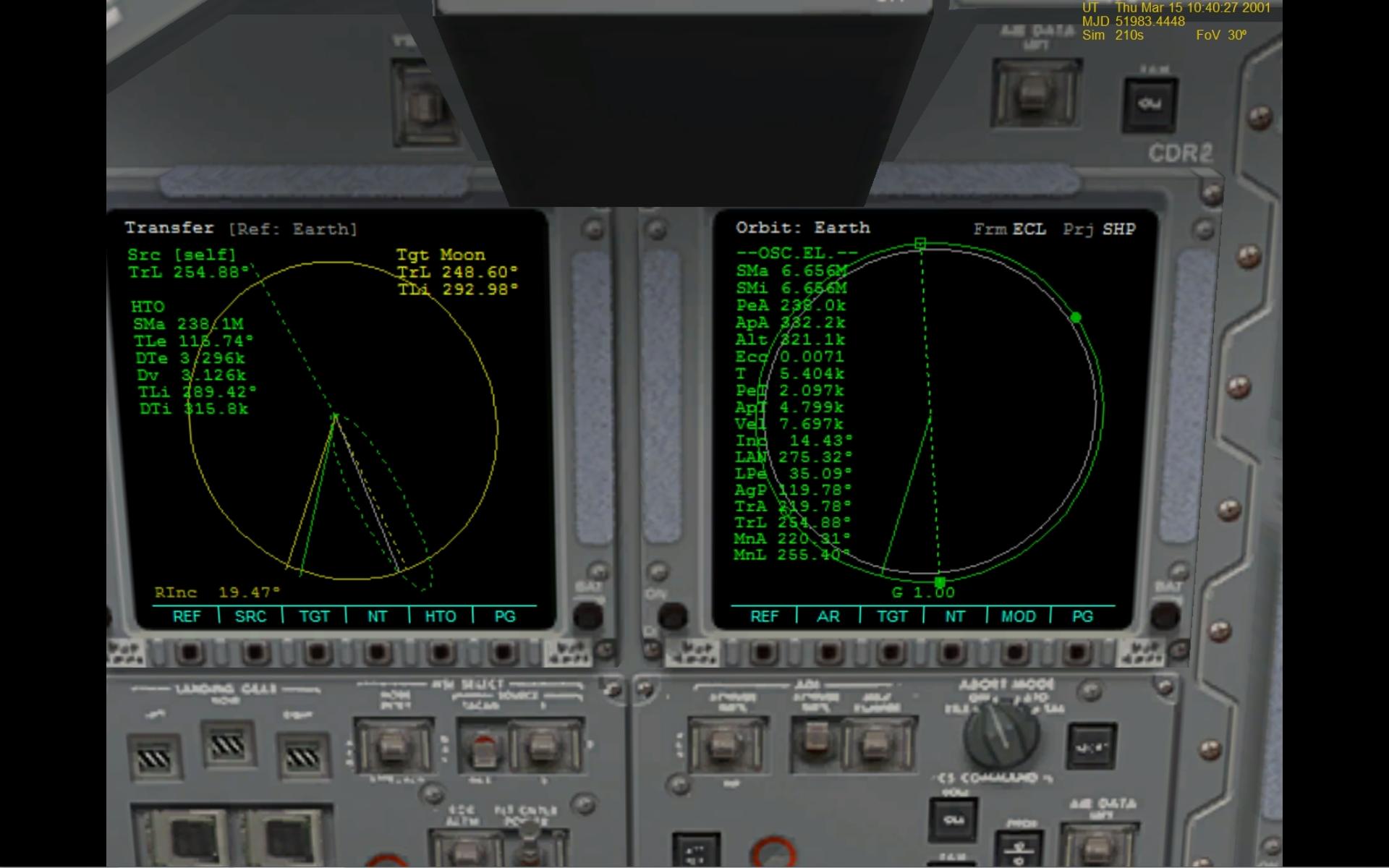Click the HTO label on Transfer MFD screen
Viewport: 1389px width, 868px height.
[x=441, y=616]
